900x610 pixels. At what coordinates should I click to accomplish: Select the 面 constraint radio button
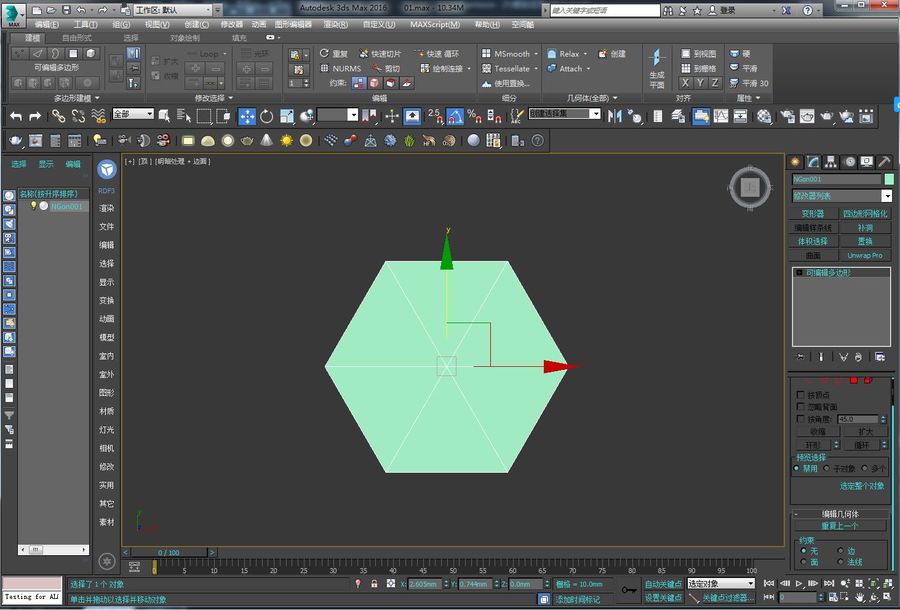(x=804, y=562)
